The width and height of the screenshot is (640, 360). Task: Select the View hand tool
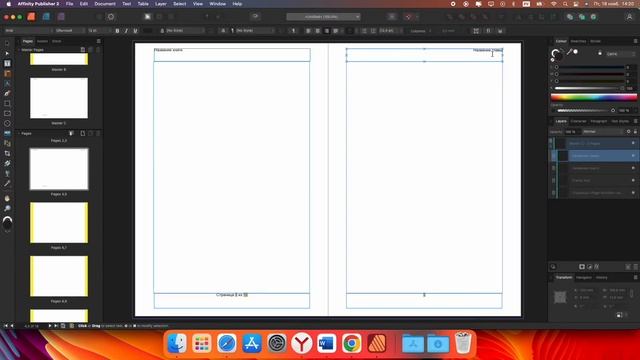pyautogui.click(x=7, y=198)
